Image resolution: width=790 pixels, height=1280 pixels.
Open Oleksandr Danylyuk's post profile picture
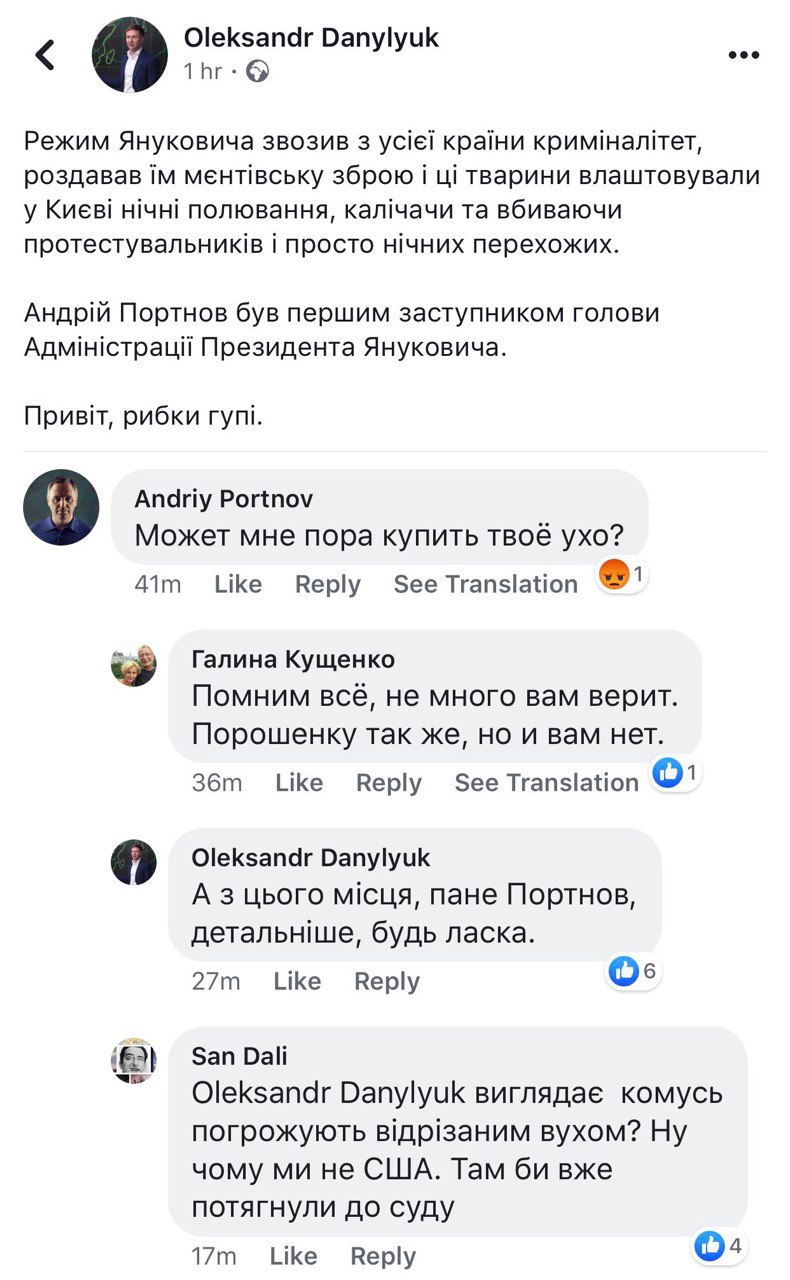coord(130,55)
